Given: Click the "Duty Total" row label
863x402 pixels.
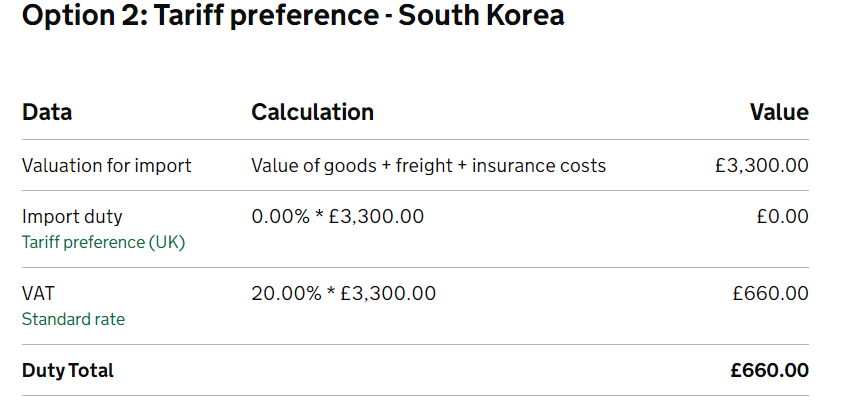Looking at the screenshot, I should pyautogui.click(x=68, y=370).
